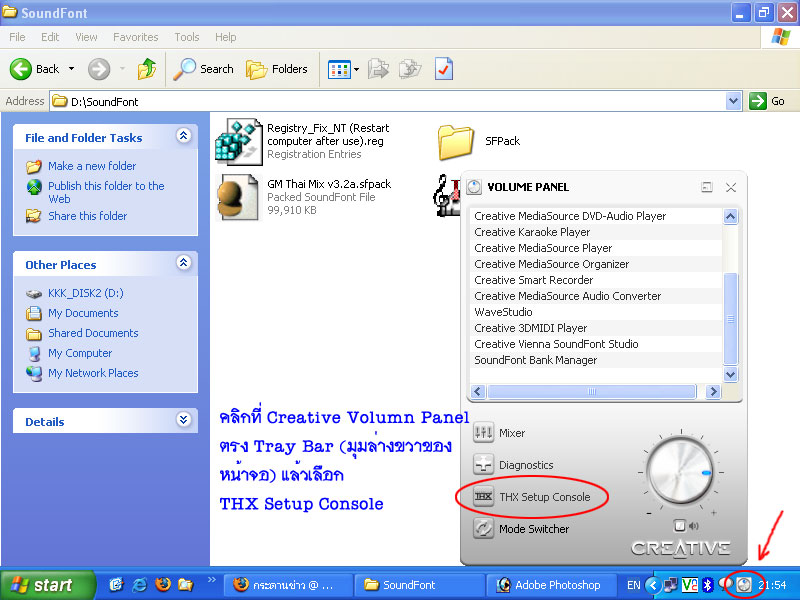Open Firefox from Quick Launch

163,584
